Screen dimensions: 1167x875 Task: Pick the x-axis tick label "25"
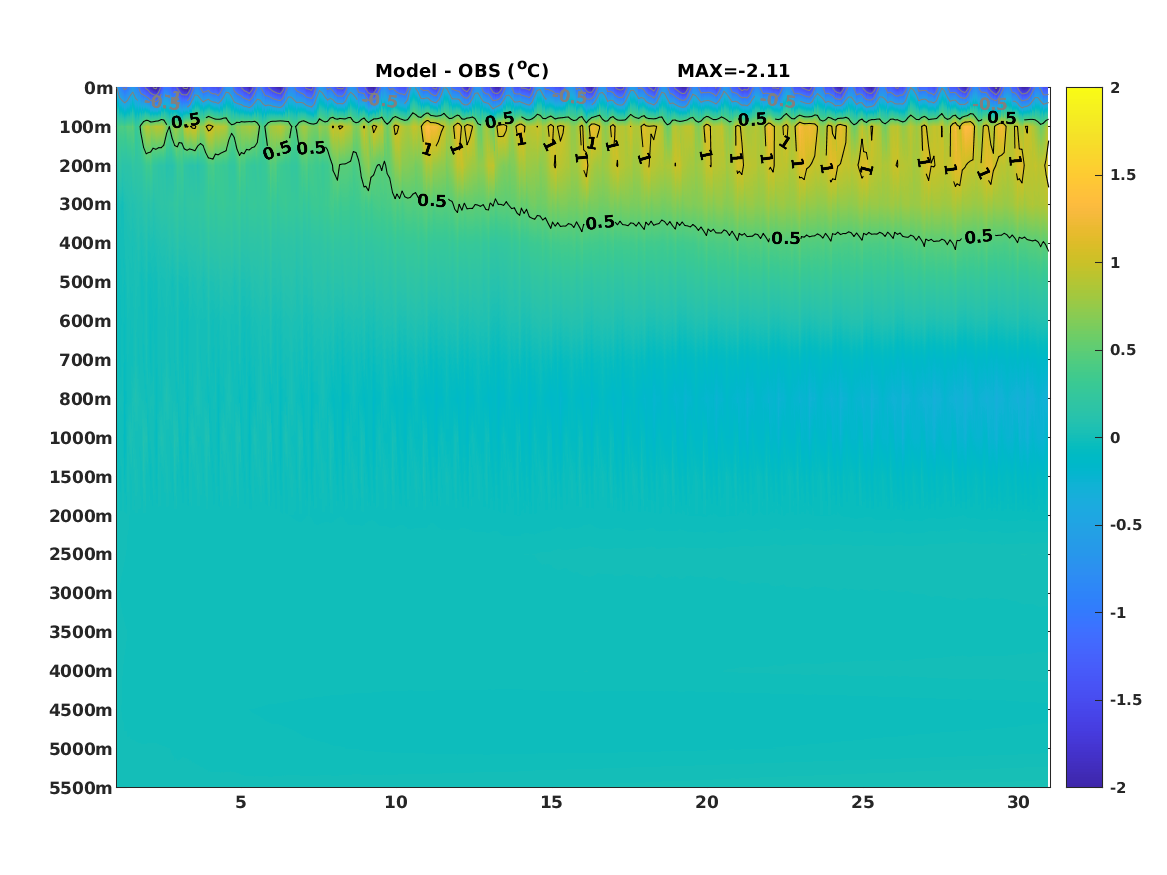[x=863, y=802]
